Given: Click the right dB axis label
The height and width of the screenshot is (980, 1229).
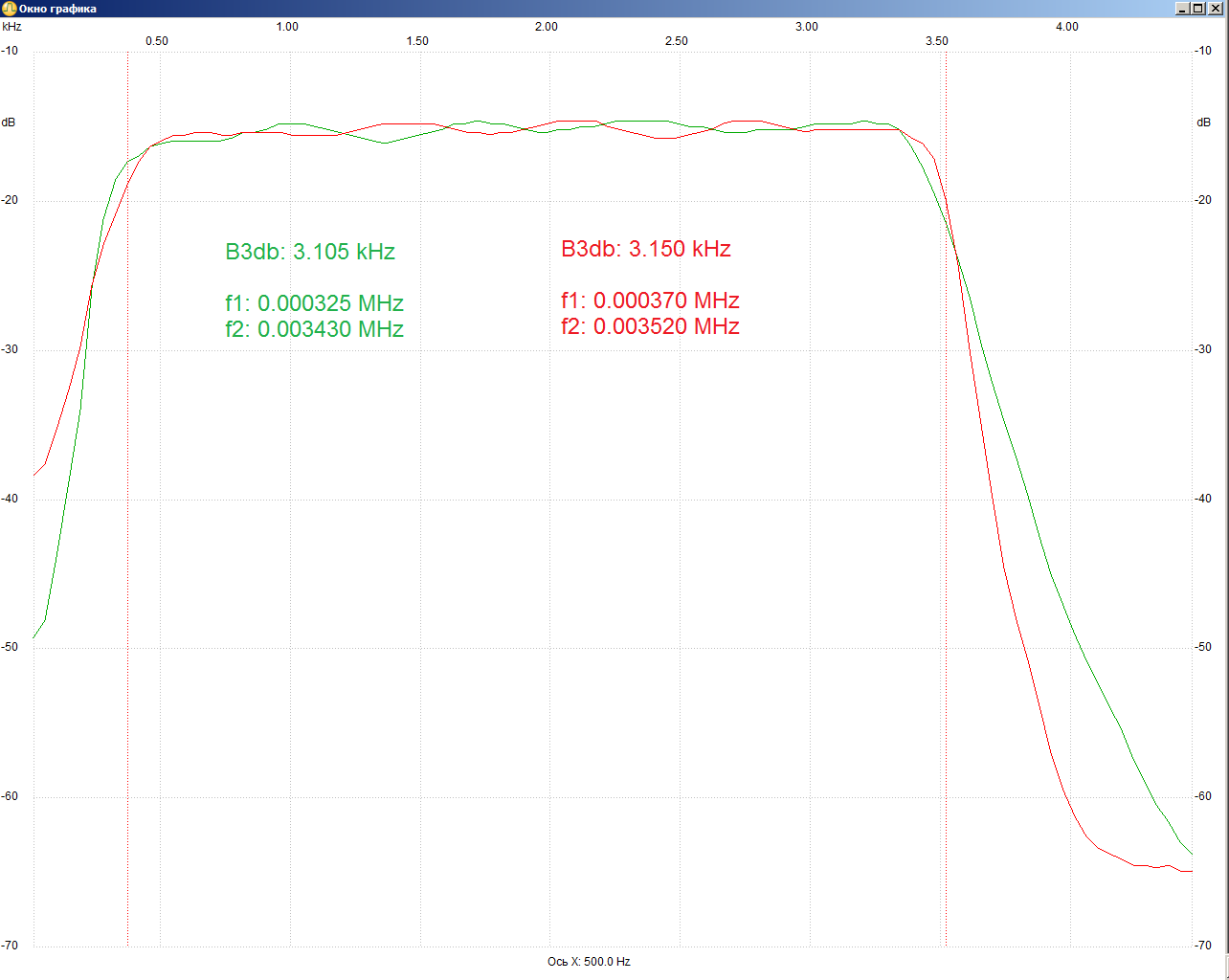Looking at the screenshot, I should coord(1203,122).
